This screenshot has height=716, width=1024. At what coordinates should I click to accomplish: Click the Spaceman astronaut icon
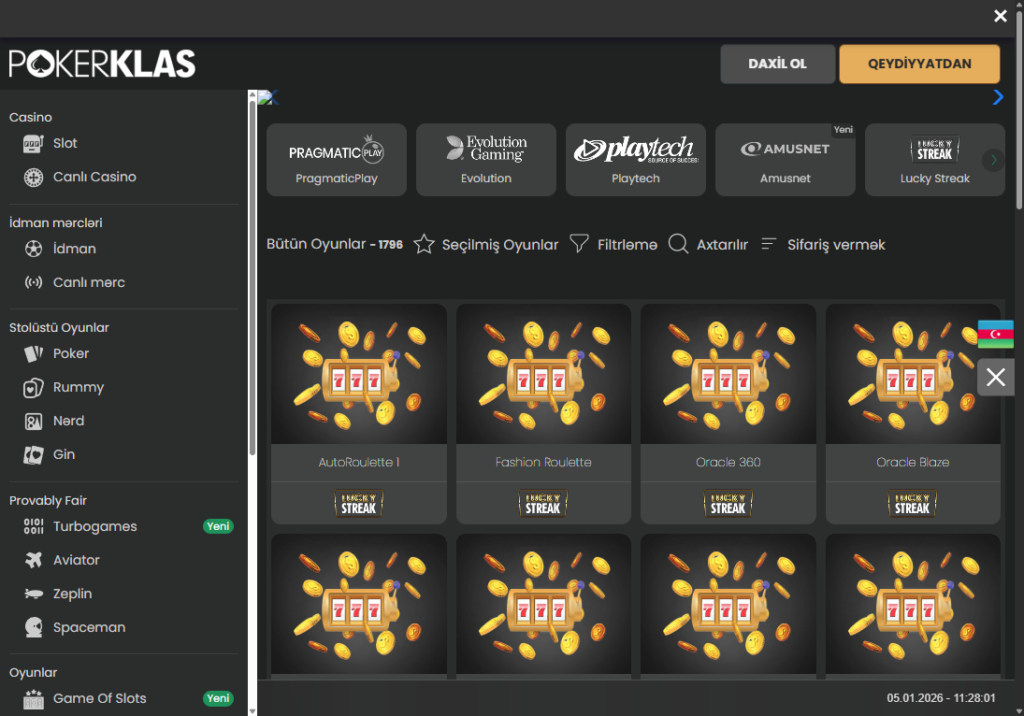point(34,628)
